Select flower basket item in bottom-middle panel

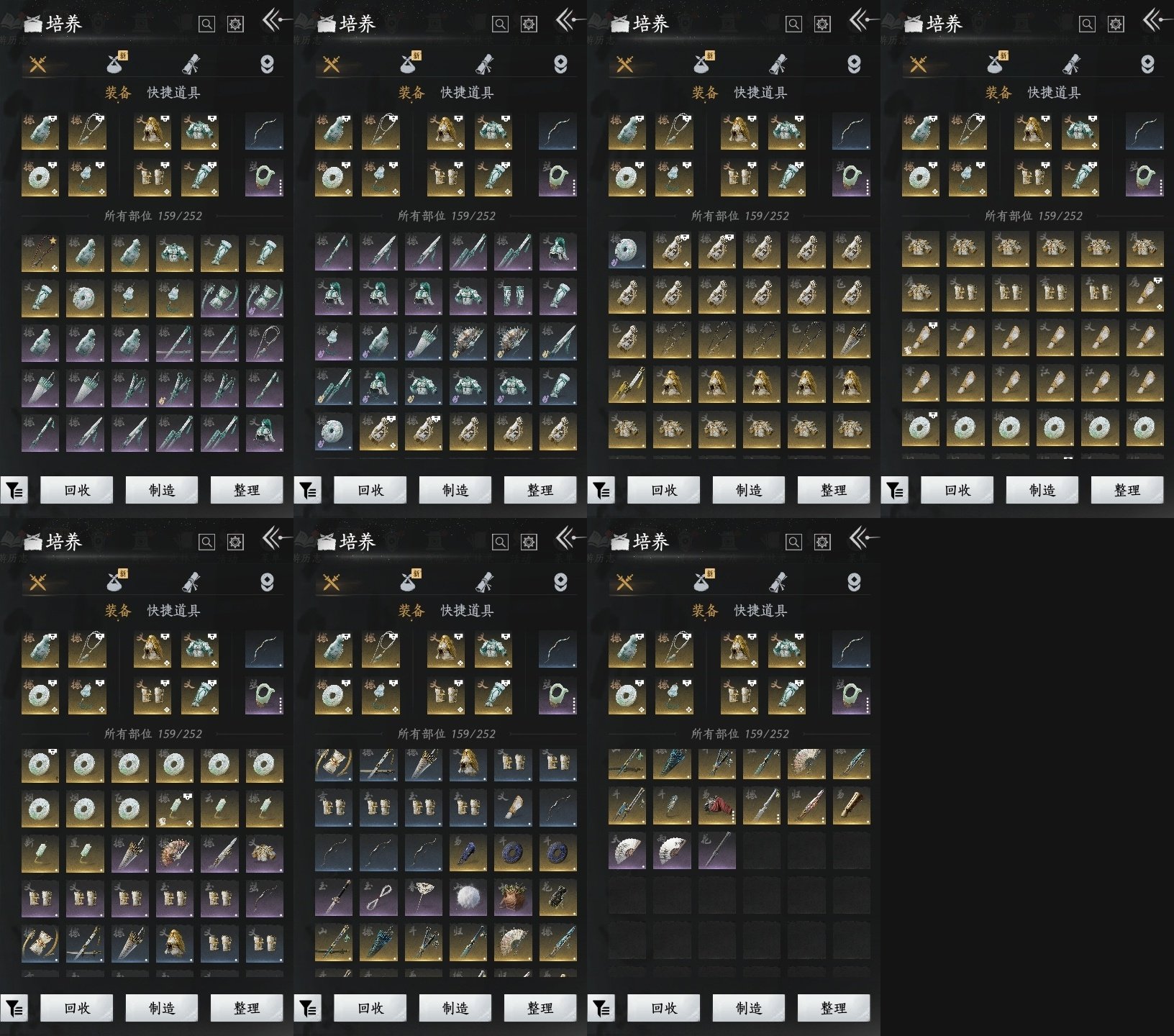click(513, 898)
